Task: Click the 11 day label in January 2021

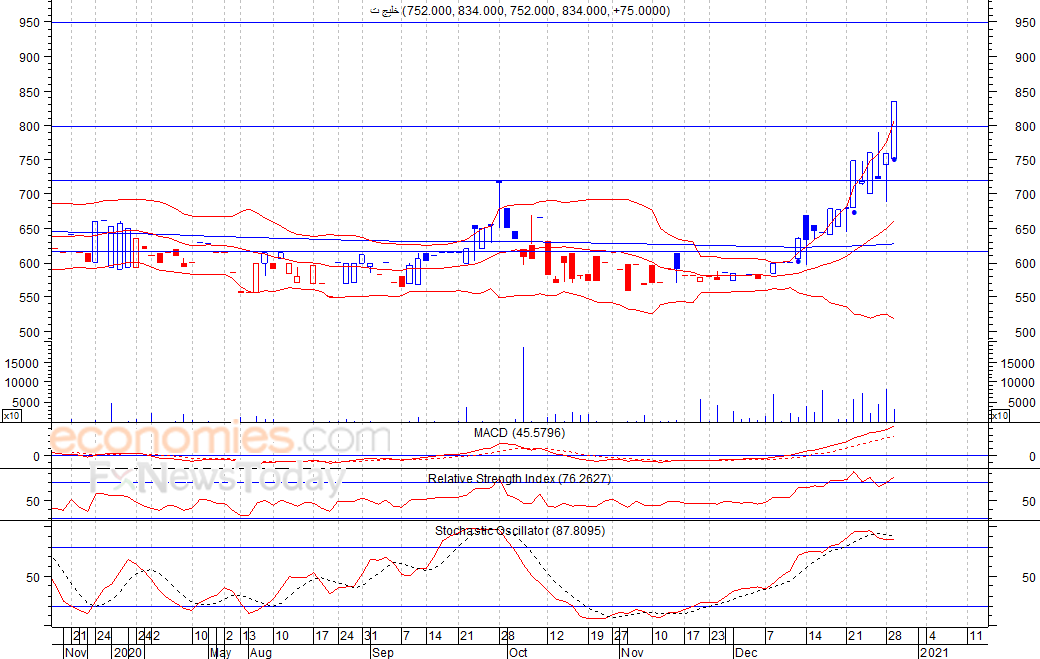Action: (x=976, y=636)
